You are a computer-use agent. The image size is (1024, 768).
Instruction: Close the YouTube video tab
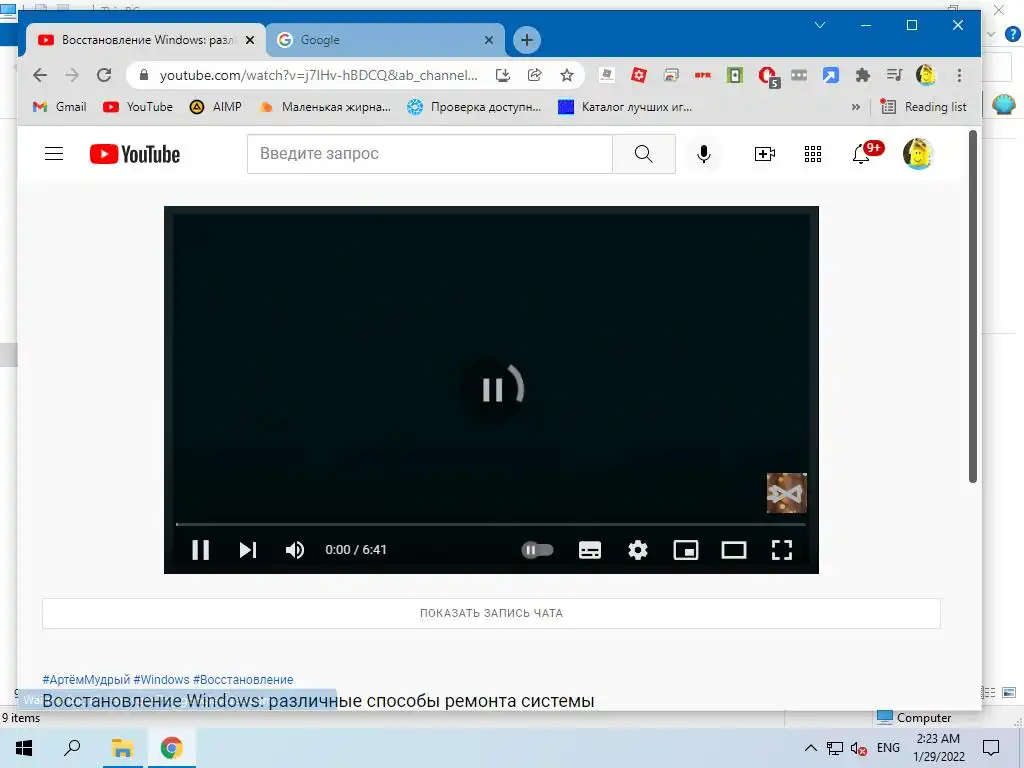coord(249,40)
